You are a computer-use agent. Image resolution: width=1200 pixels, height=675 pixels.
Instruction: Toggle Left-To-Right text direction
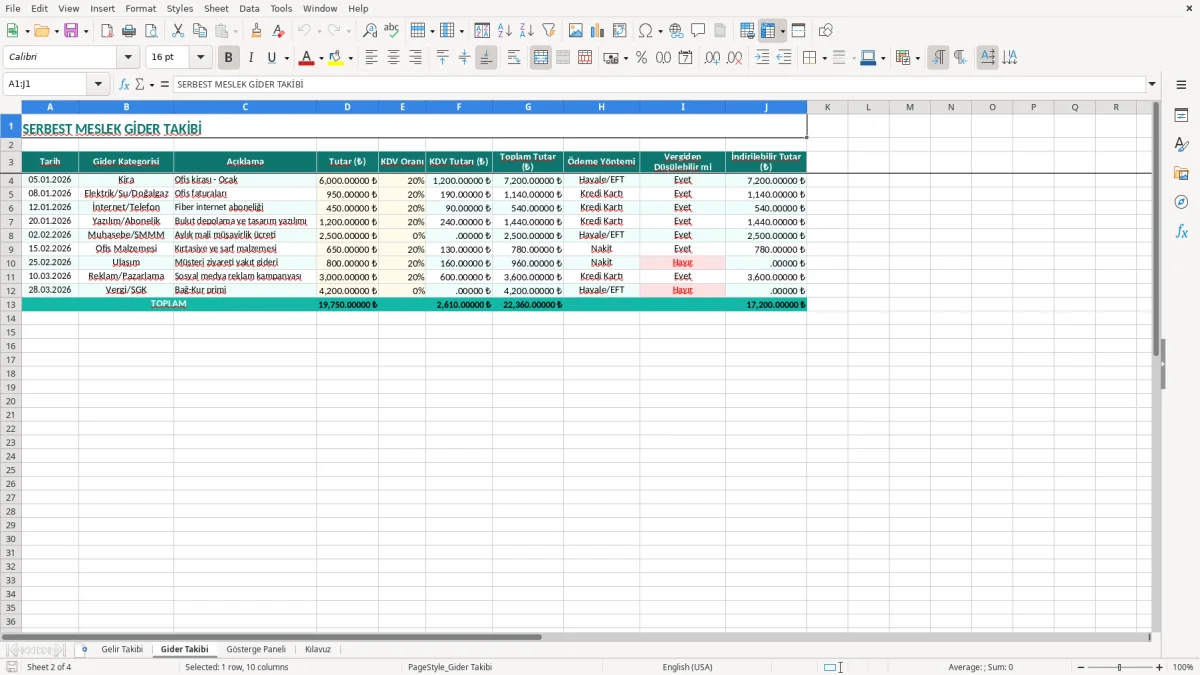tap(938, 58)
